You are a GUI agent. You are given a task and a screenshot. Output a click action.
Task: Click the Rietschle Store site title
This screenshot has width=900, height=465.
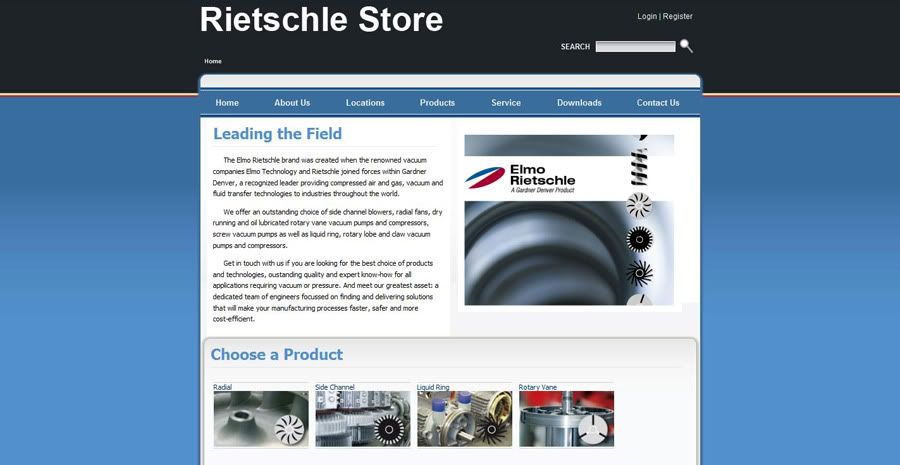tap(321, 19)
